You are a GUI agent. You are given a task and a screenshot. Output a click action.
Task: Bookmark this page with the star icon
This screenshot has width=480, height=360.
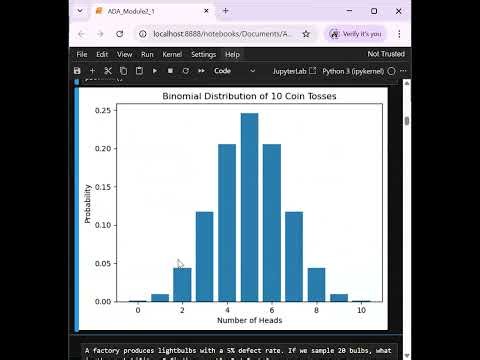pos(306,34)
